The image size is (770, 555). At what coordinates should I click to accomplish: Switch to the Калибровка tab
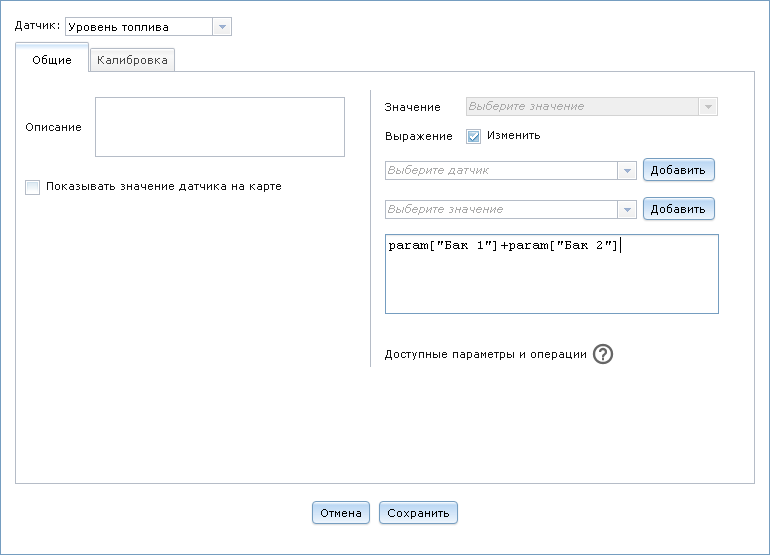coord(133,61)
